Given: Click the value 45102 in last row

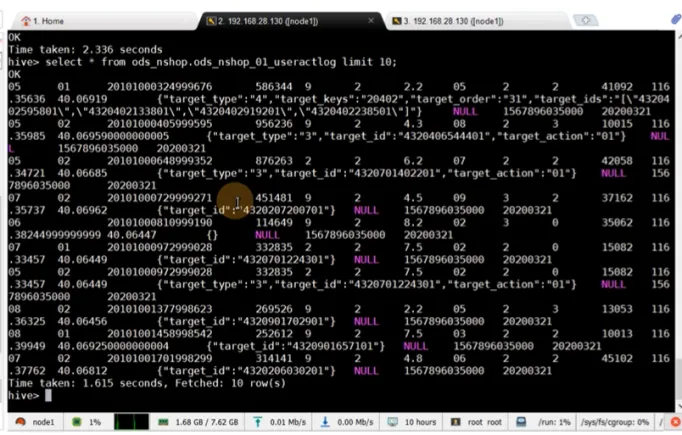Looking at the screenshot, I should pos(617,358).
